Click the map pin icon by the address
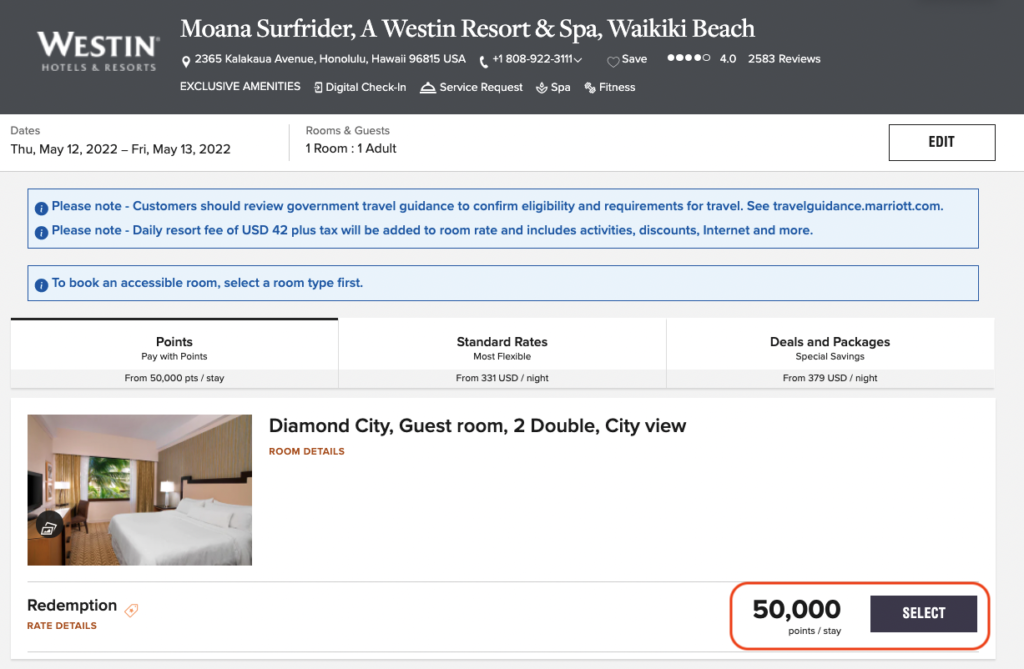The height and width of the screenshot is (669, 1024). (x=186, y=61)
